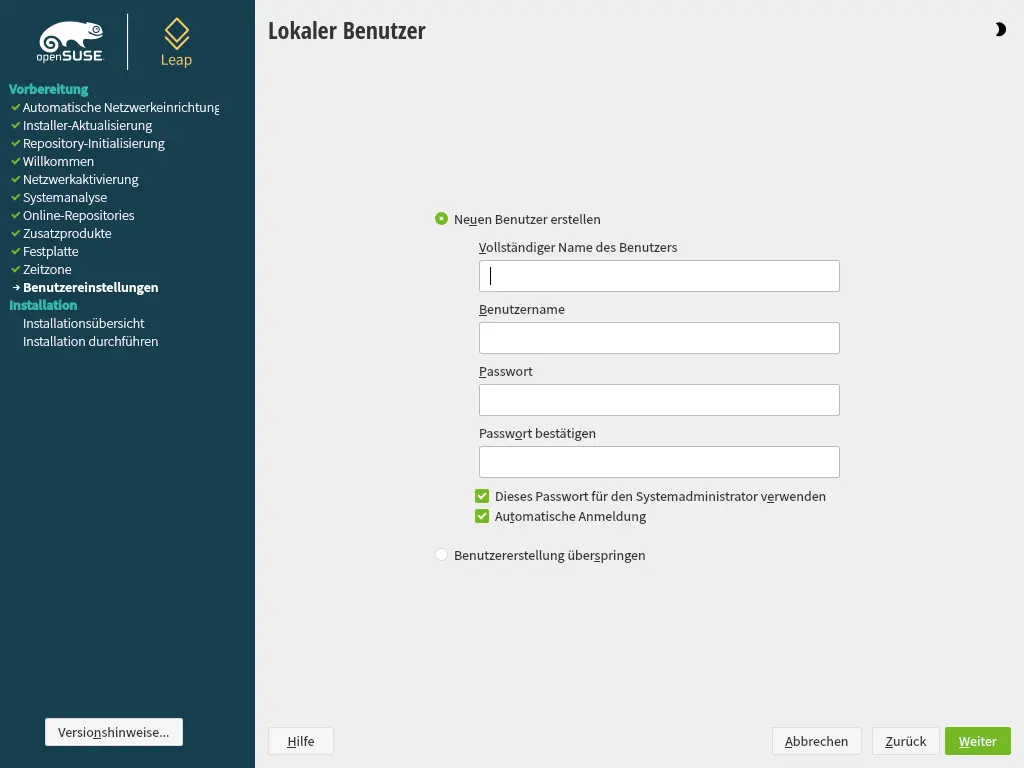
Task: Click the 'Vollständiger Name des Benutzers' field
Action: (x=659, y=276)
